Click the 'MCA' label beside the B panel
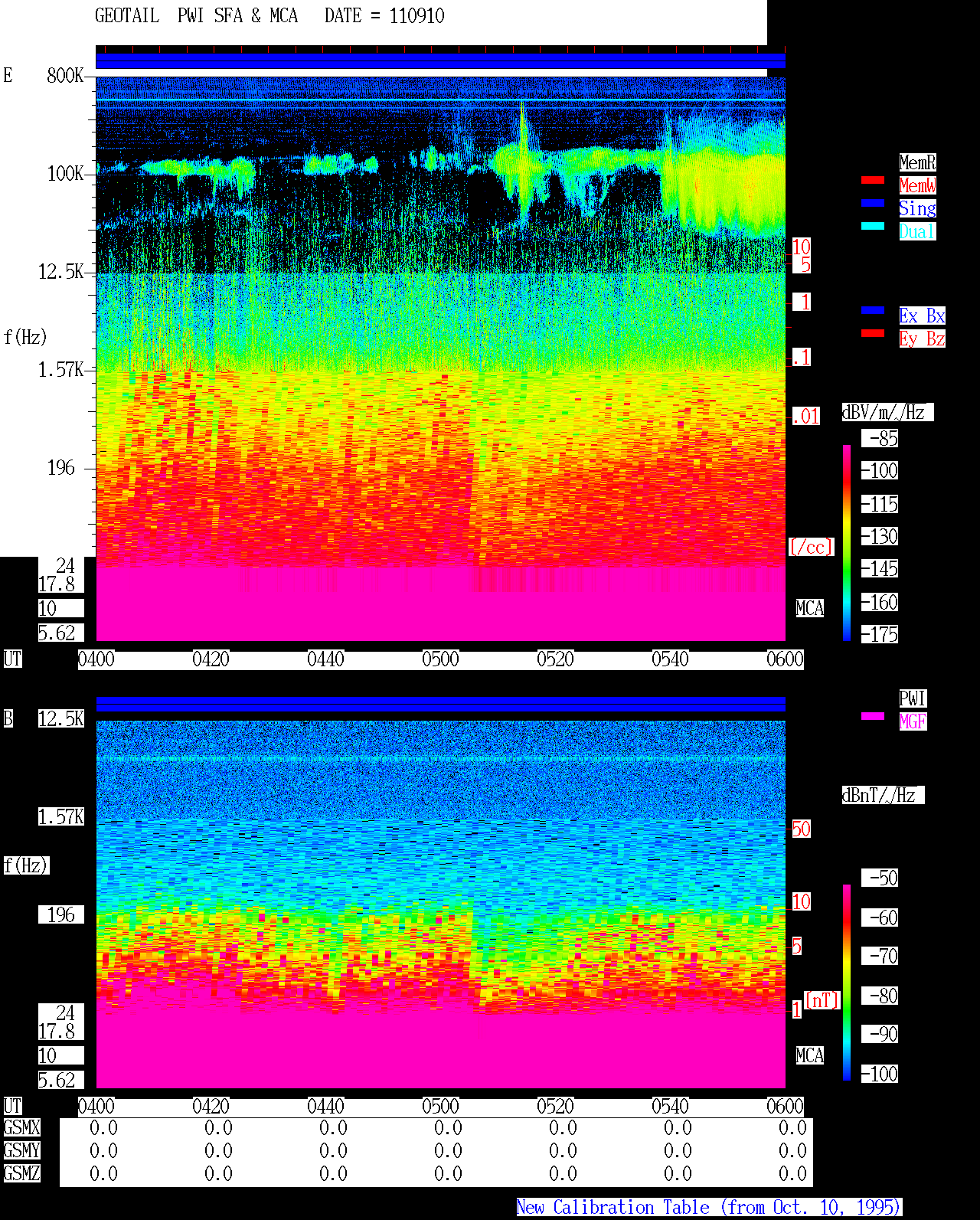 810,1055
